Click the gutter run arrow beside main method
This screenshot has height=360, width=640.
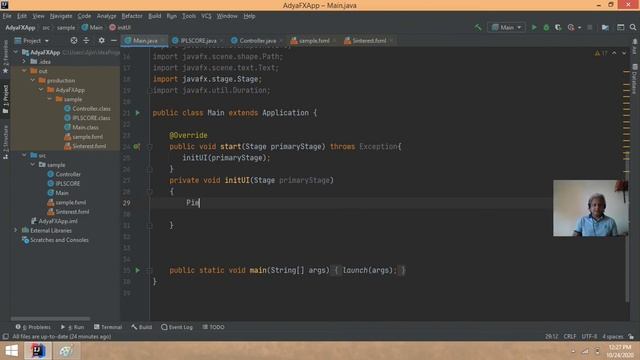138,270
